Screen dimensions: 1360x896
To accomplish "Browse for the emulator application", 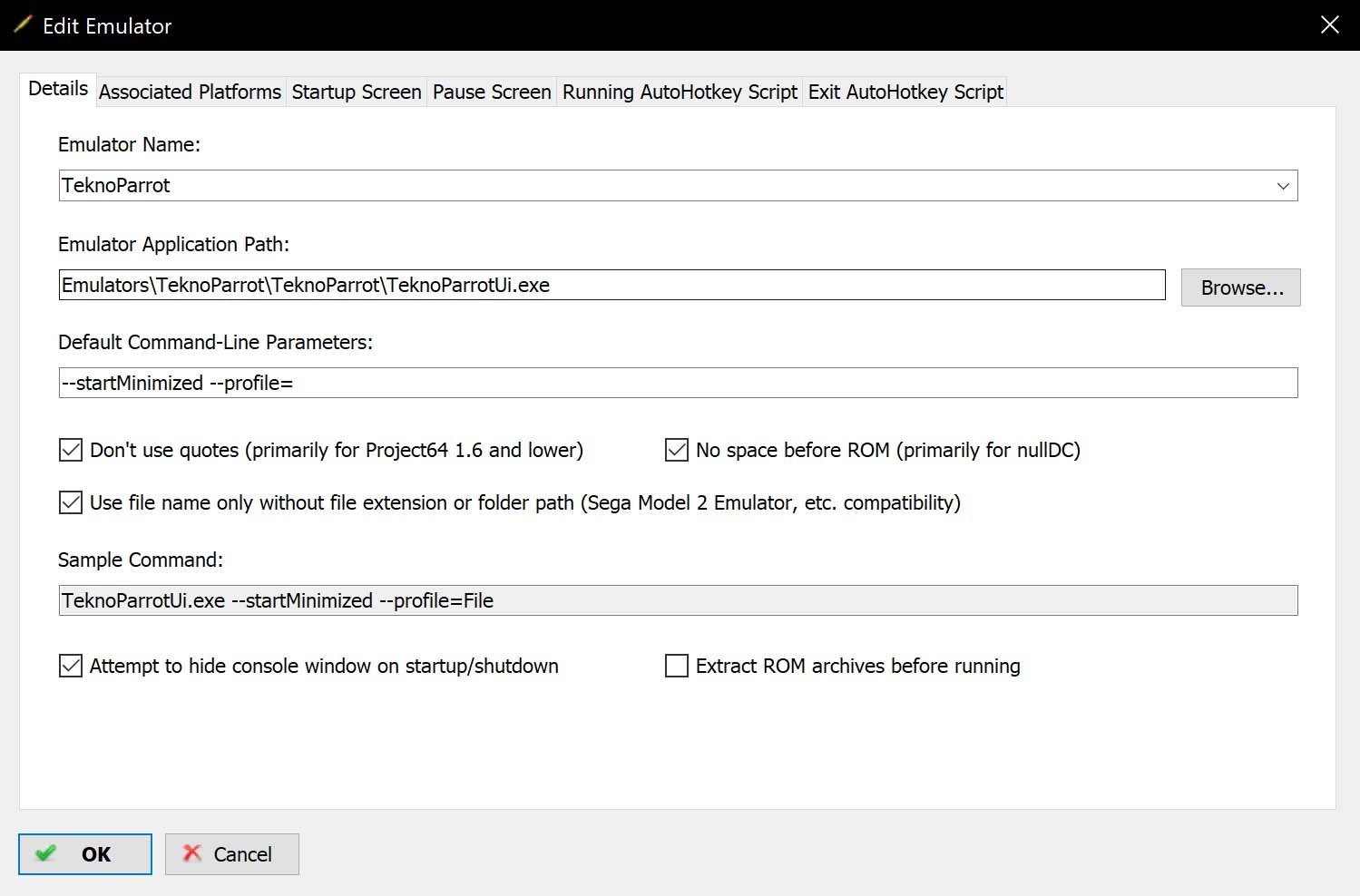I will coord(1241,287).
